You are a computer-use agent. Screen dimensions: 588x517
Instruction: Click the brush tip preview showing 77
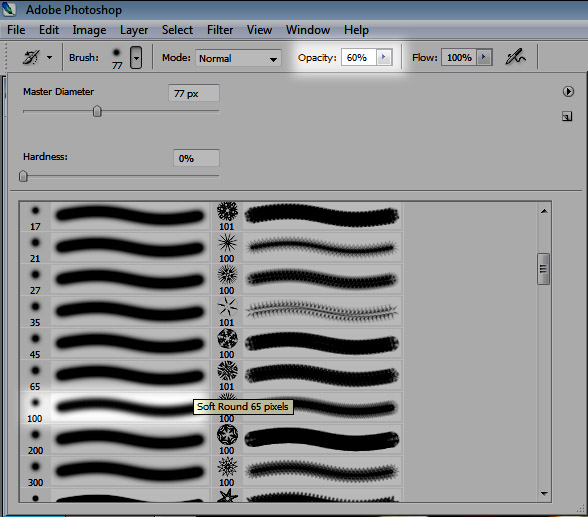(117, 58)
